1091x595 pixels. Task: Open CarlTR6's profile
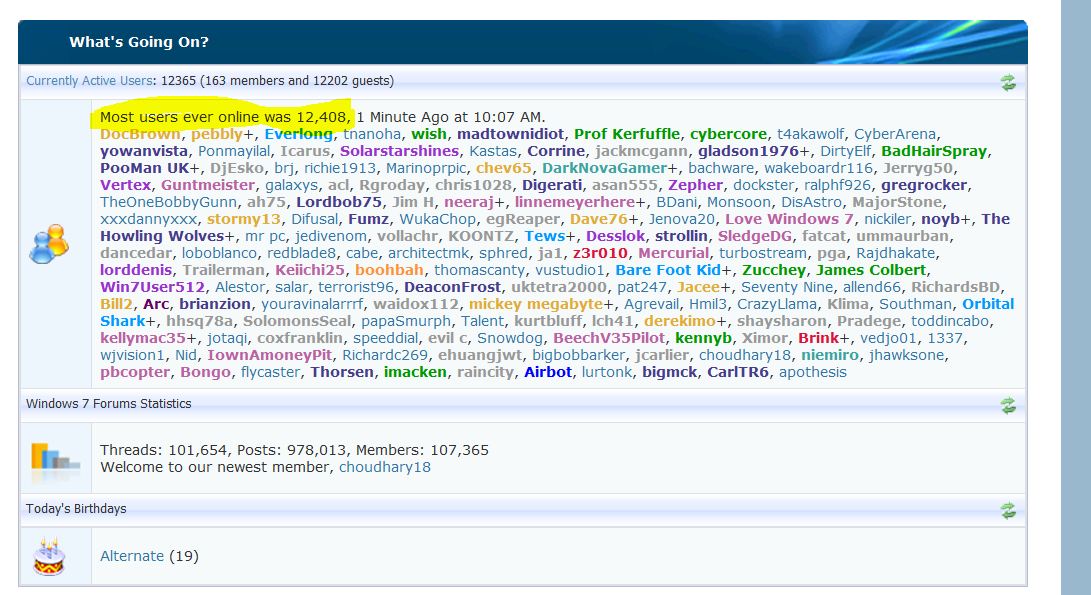738,372
